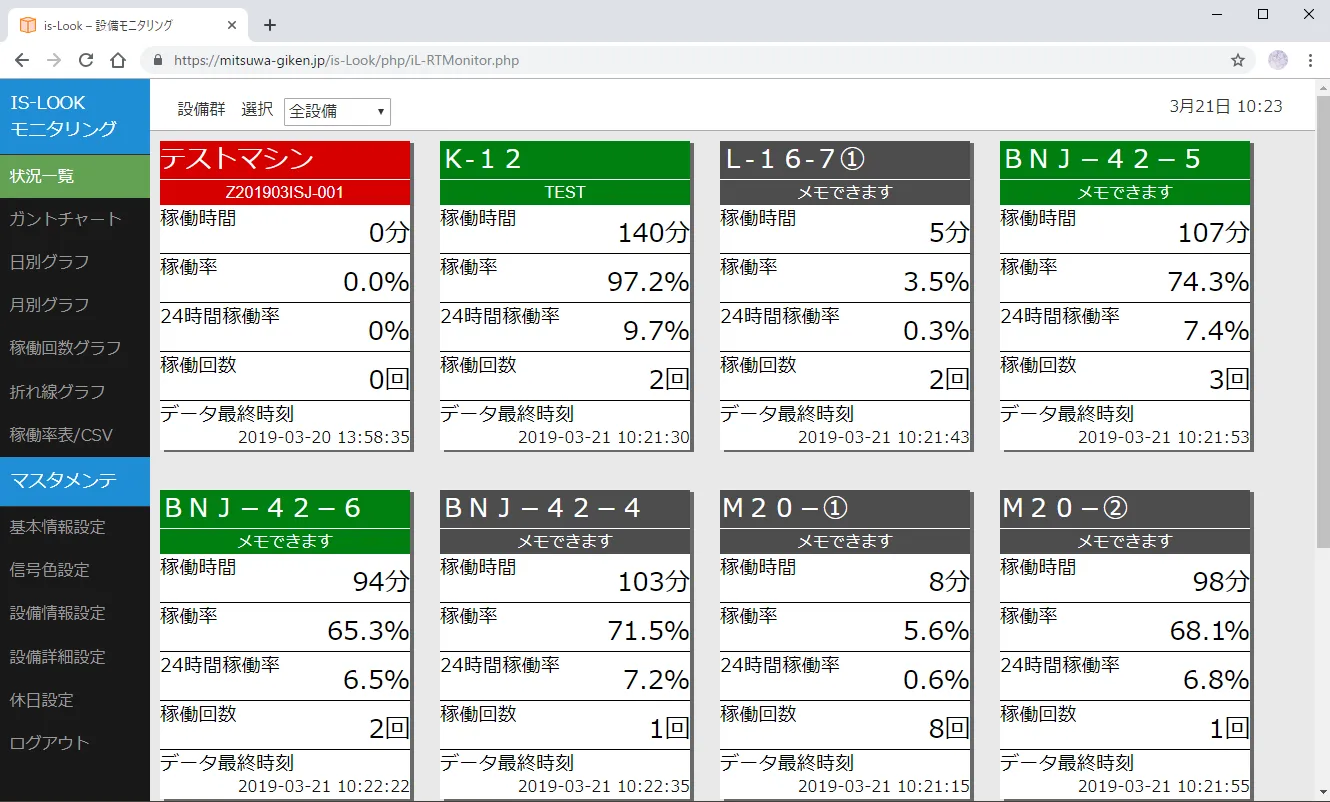Click the 74.3% value on BNJ-42-5
The height and width of the screenshot is (802, 1330).
[1208, 282]
